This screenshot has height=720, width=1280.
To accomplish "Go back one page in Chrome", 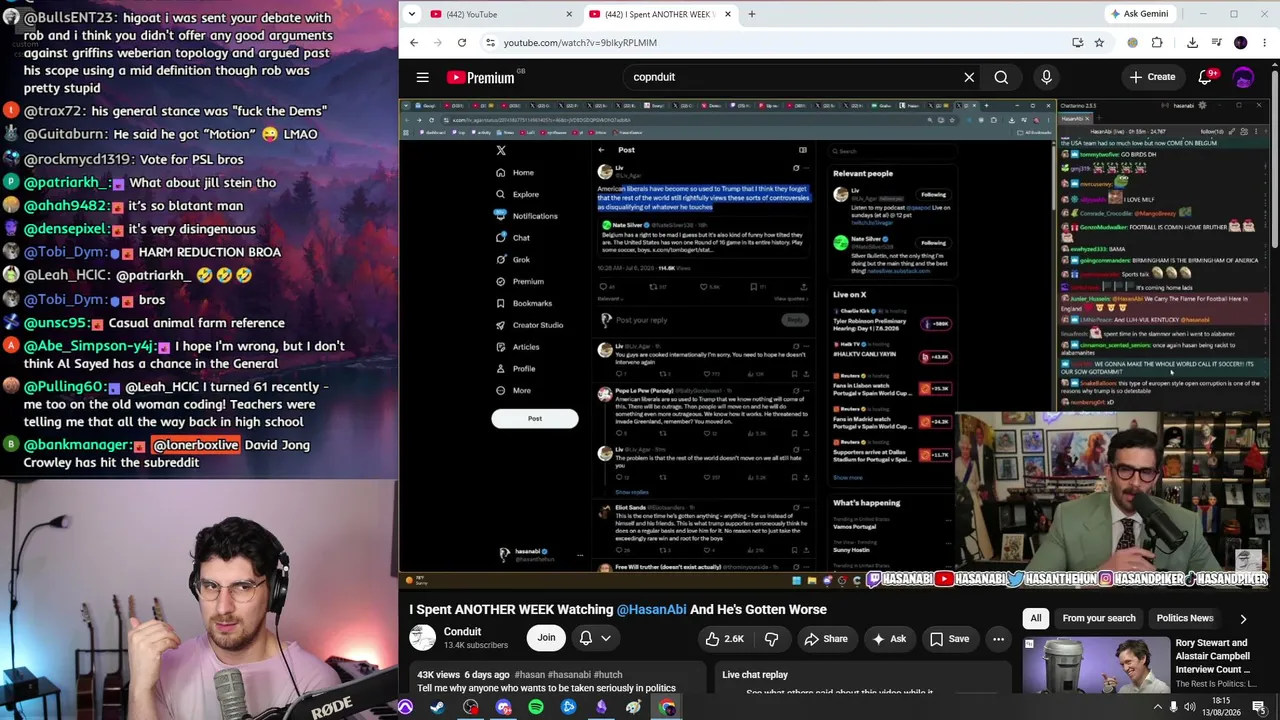I will tap(414, 43).
